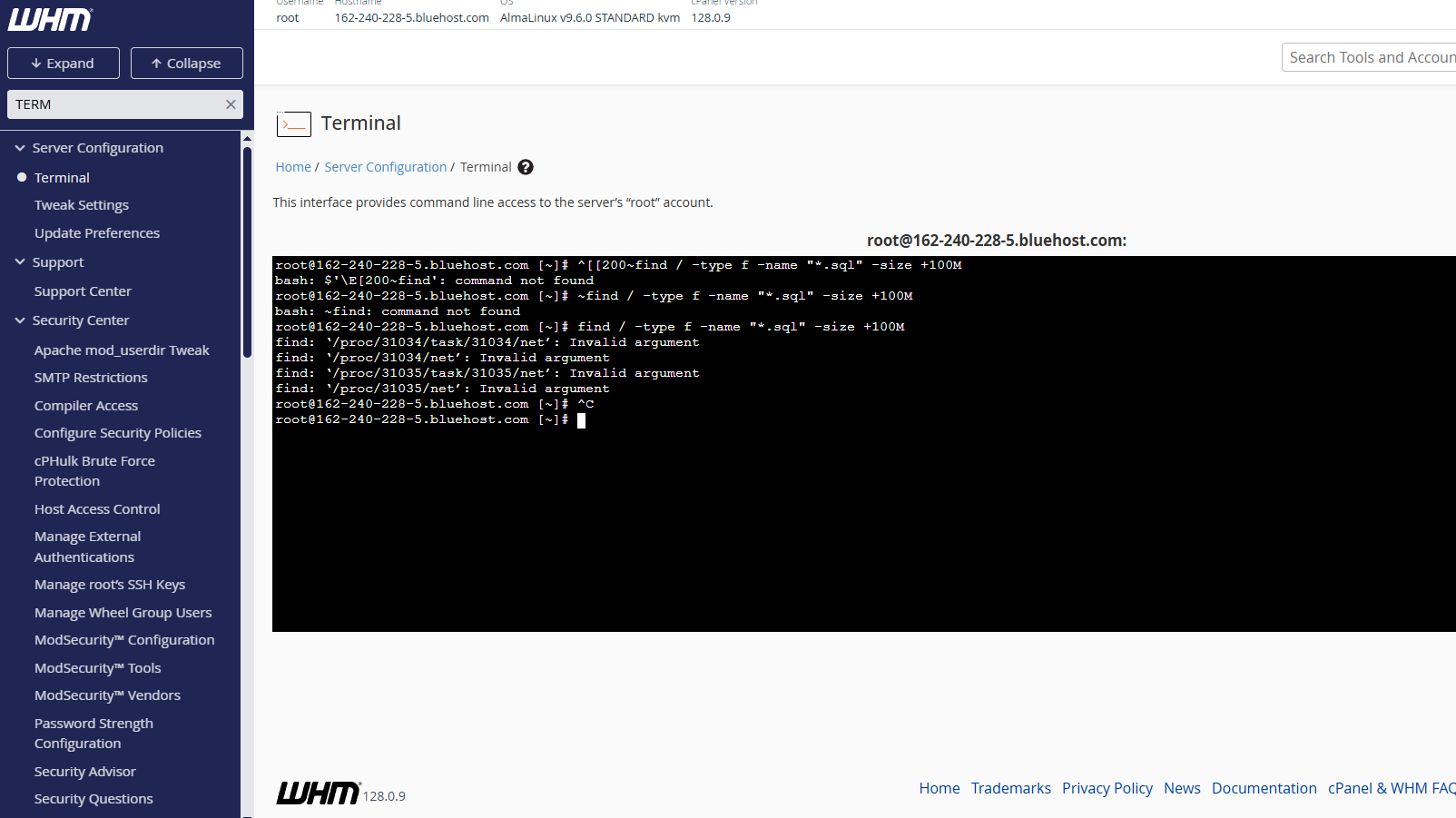Click the interface description sentence
The width and height of the screenshot is (1456, 818).
(493, 202)
